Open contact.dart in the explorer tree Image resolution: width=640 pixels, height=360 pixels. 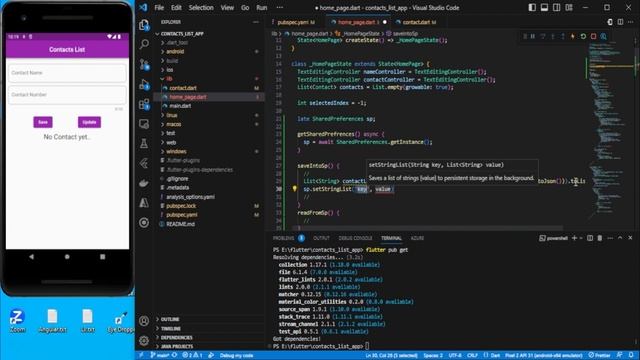click(x=183, y=88)
